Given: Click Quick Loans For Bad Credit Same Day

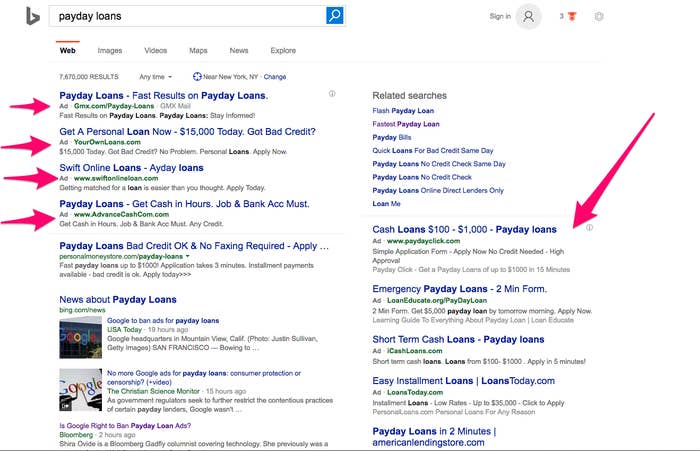Looking at the screenshot, I should tap(433, 150).
